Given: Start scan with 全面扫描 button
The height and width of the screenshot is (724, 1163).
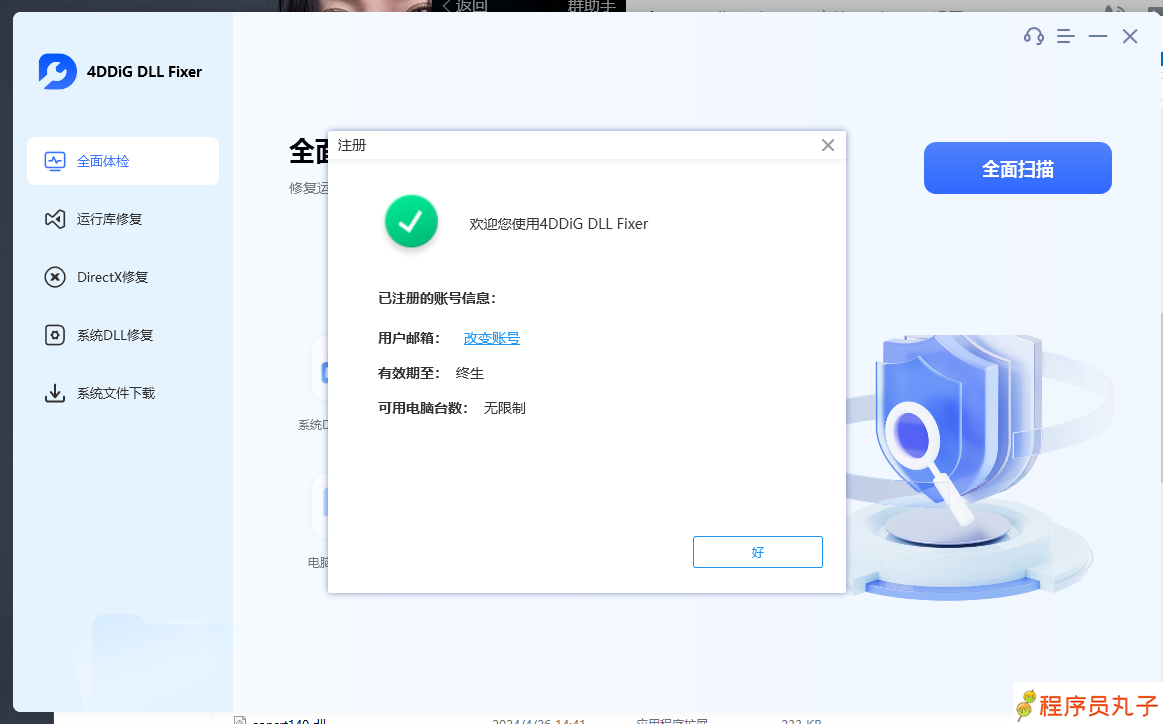Looking at the screenshot, I should click(x=1018, y=168).
